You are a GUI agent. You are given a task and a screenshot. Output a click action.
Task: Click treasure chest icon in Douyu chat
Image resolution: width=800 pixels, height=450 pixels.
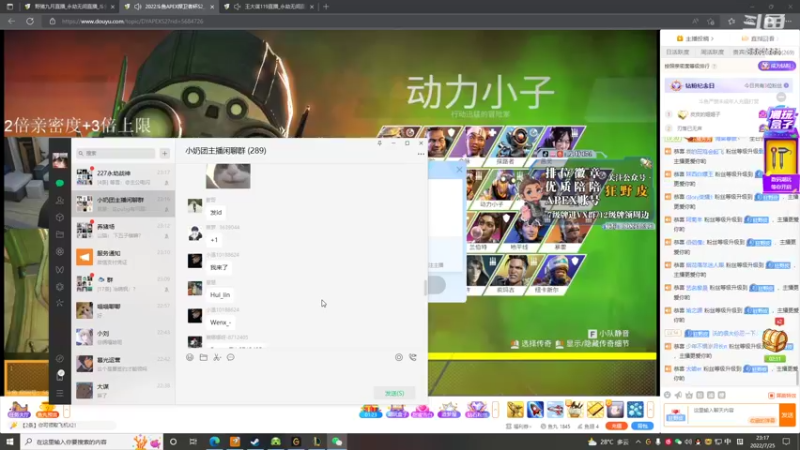click(774, 340)
